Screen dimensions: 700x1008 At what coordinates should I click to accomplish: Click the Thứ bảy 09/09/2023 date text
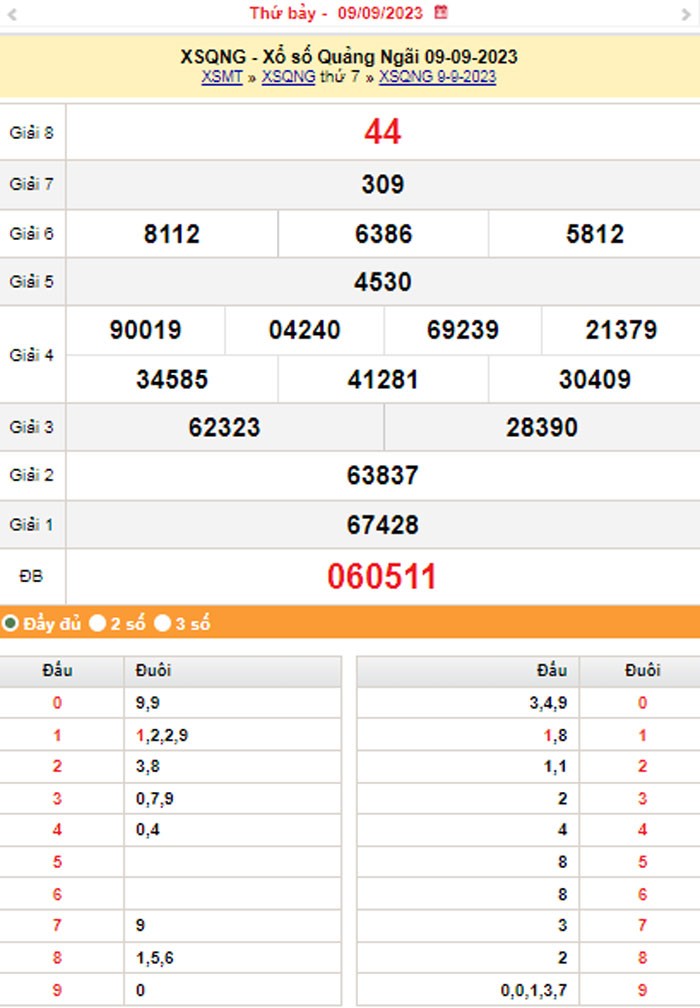click(336, 13)
